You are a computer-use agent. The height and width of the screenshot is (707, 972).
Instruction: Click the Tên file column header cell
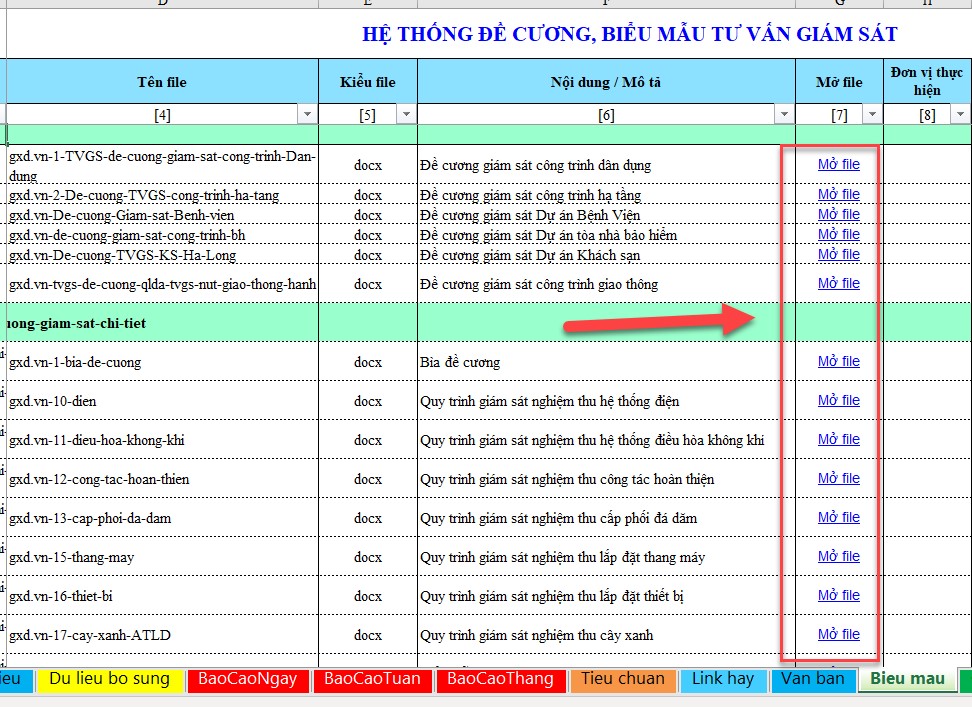161,82
